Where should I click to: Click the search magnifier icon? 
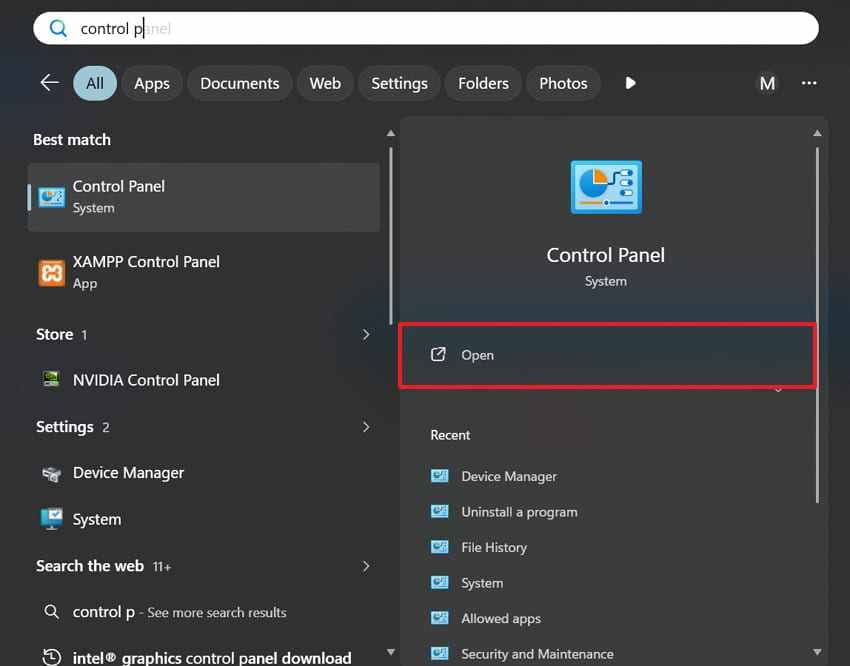tap(58, 28)
